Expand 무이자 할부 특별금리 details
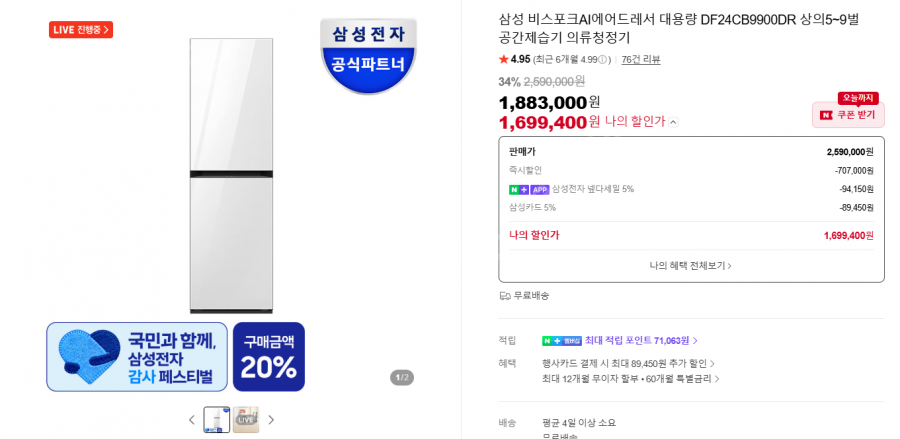This screenshot has height=439, width=900. point(630,379)
